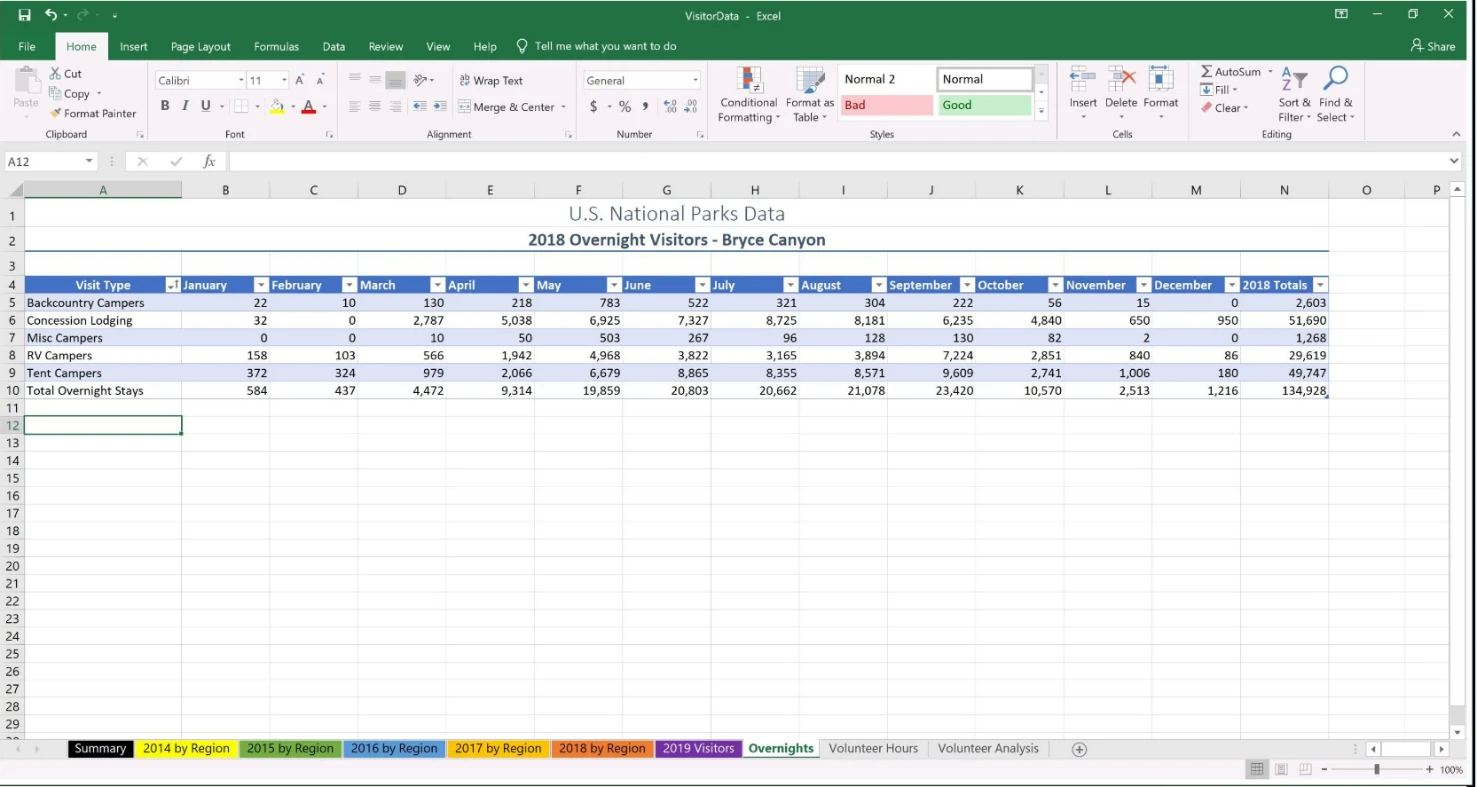1477x787 pixels.
Task: Click inside the Name Box showing A12
Action: pos(42,161)
